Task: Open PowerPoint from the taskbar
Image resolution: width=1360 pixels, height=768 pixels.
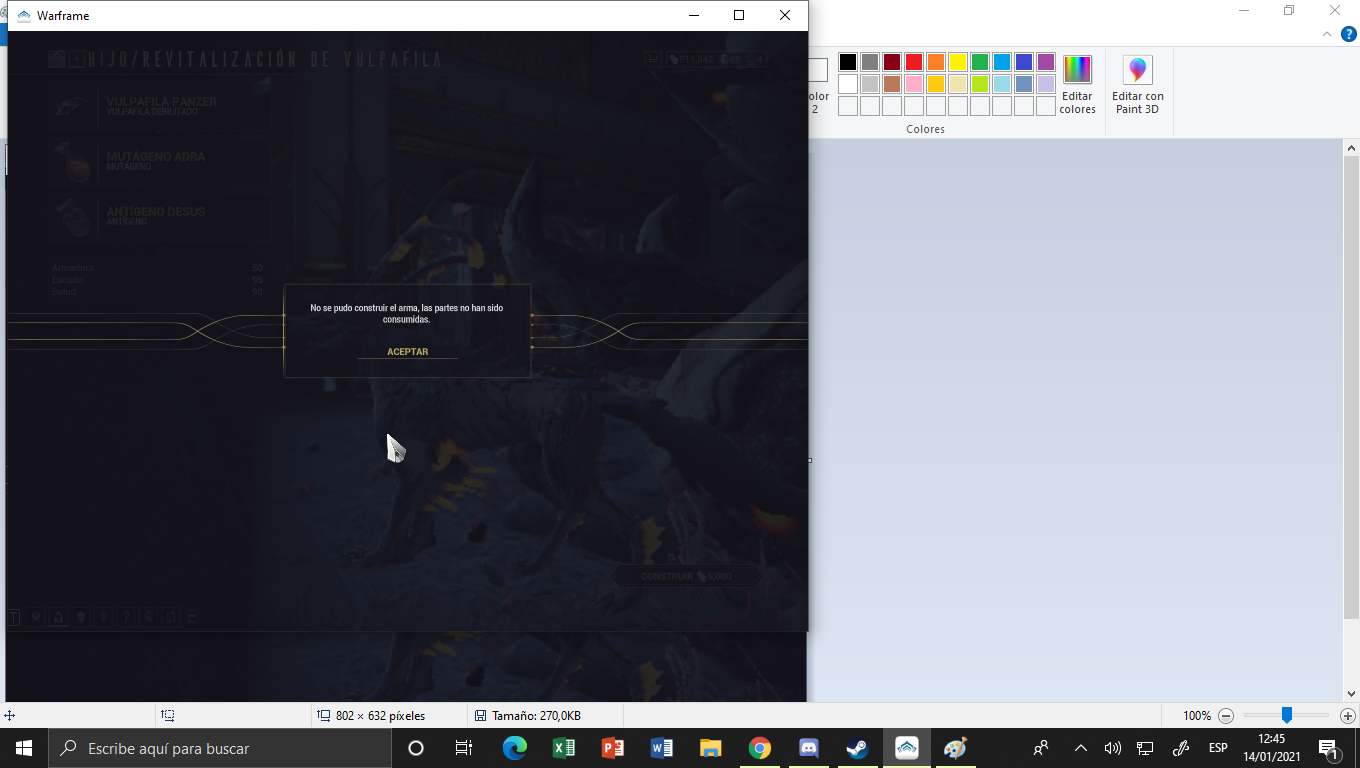Action: 613,748
